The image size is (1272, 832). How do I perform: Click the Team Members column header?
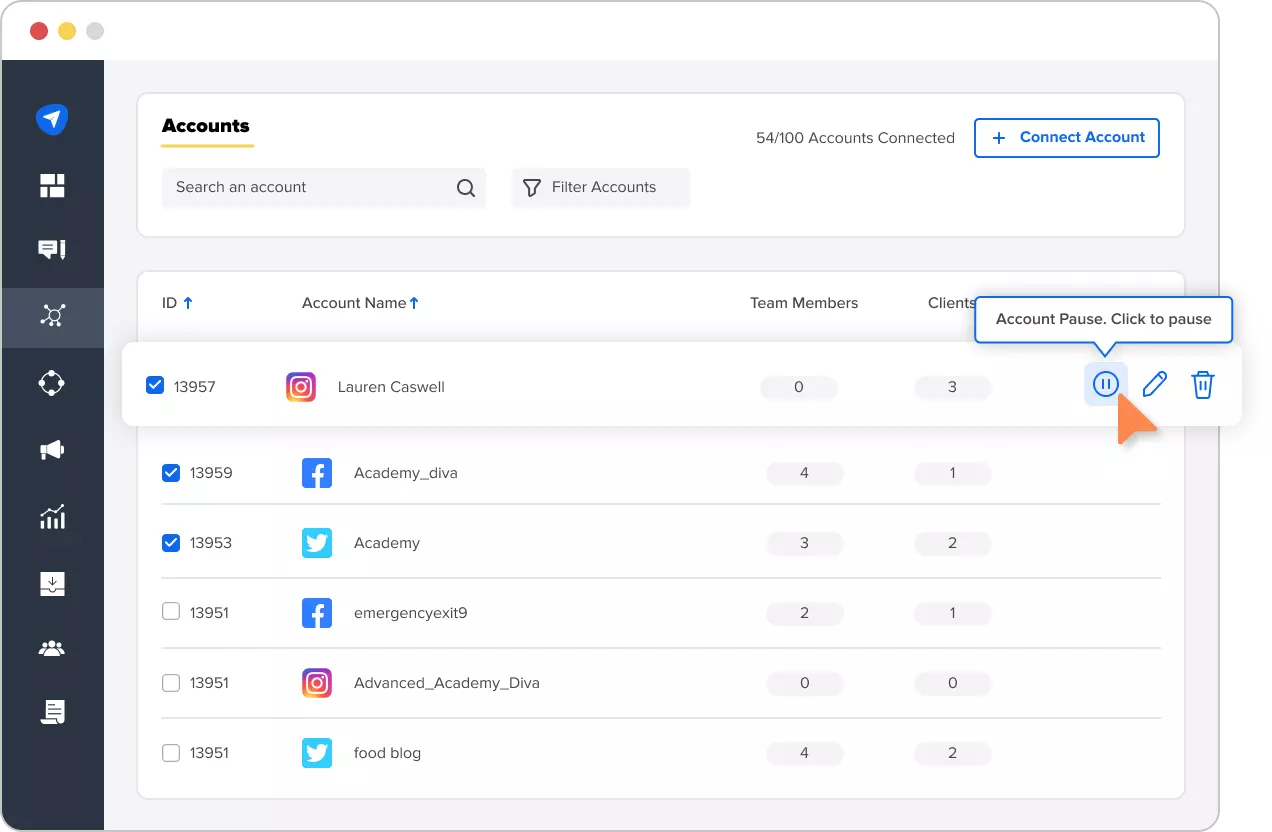tap(804, 303)
